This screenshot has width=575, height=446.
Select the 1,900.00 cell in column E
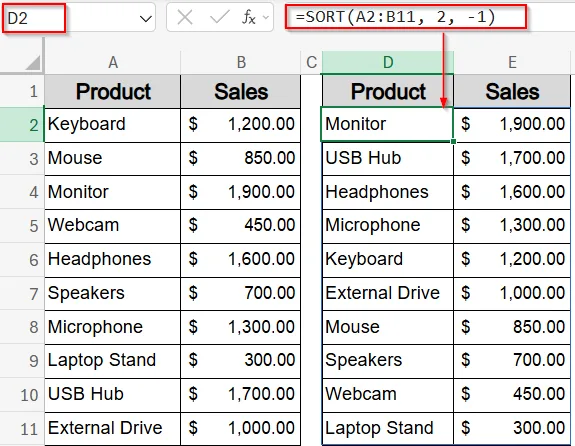coord(512,125)
